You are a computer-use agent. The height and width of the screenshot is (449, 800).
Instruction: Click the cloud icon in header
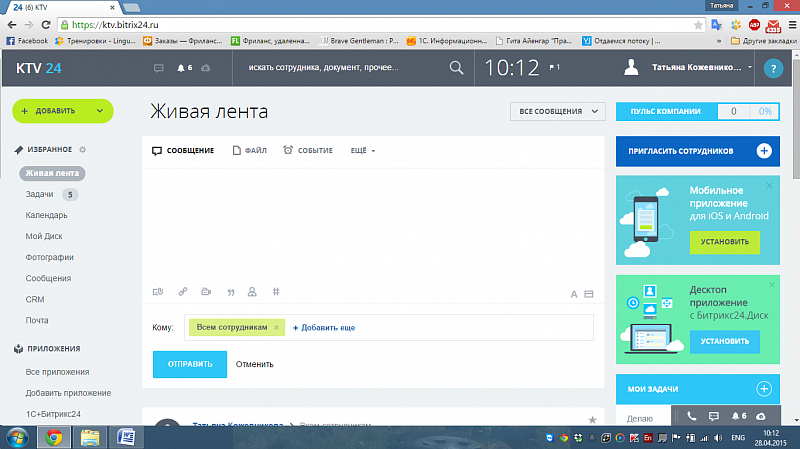[206, 68]
